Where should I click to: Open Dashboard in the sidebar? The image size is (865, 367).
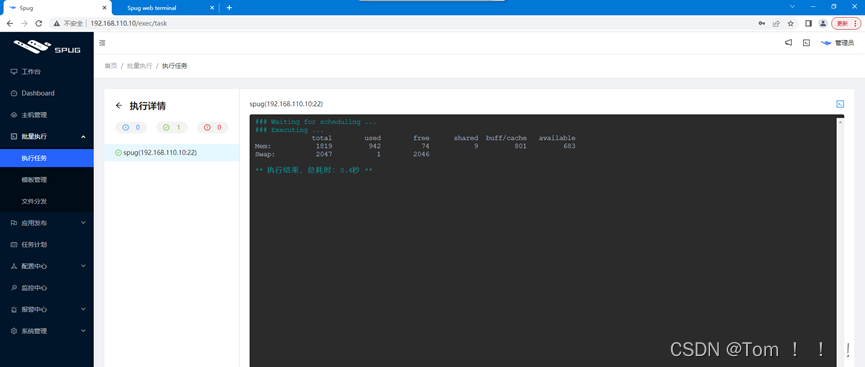[x=47, y=93]
